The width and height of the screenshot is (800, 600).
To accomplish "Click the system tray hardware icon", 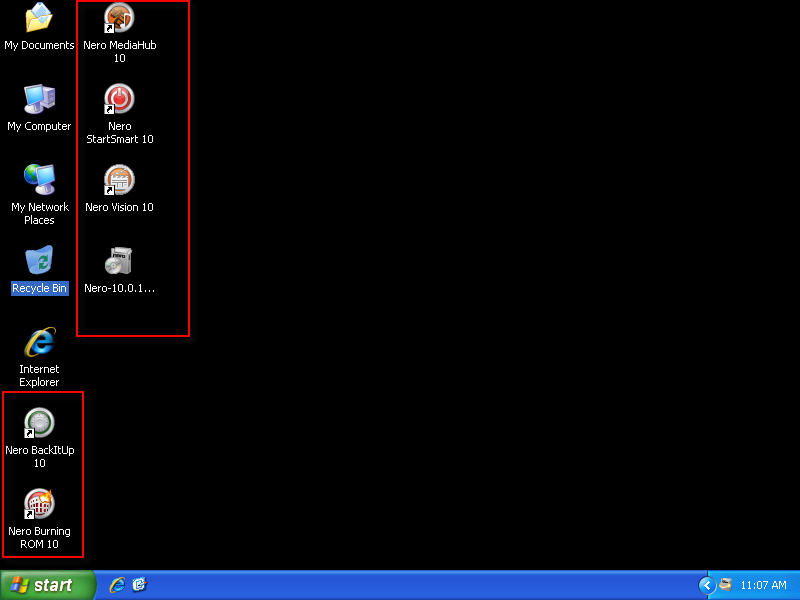I will pyautogui.click(x=725, y=585).
